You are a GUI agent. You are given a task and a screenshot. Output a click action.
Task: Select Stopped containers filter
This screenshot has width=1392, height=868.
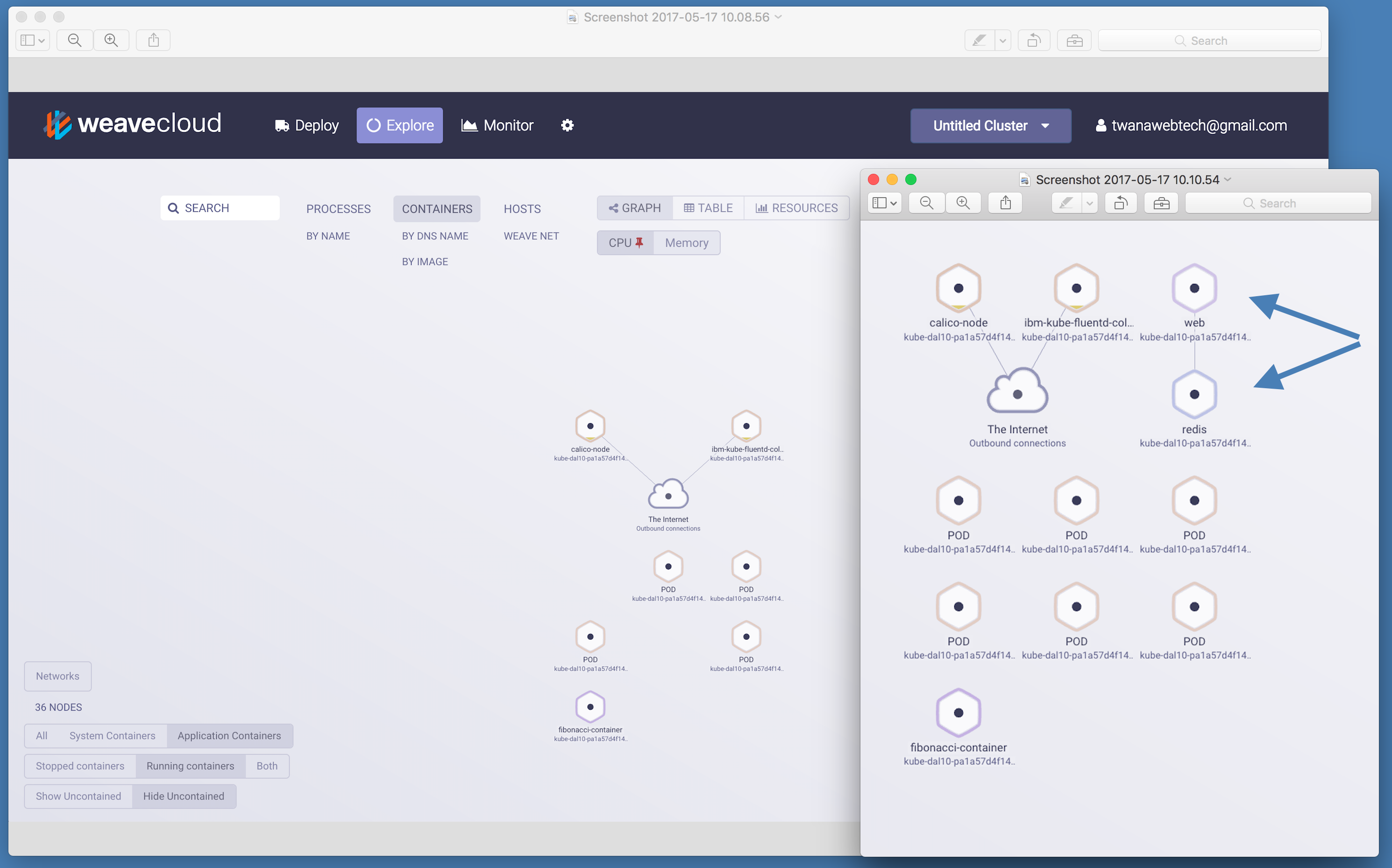80,766
